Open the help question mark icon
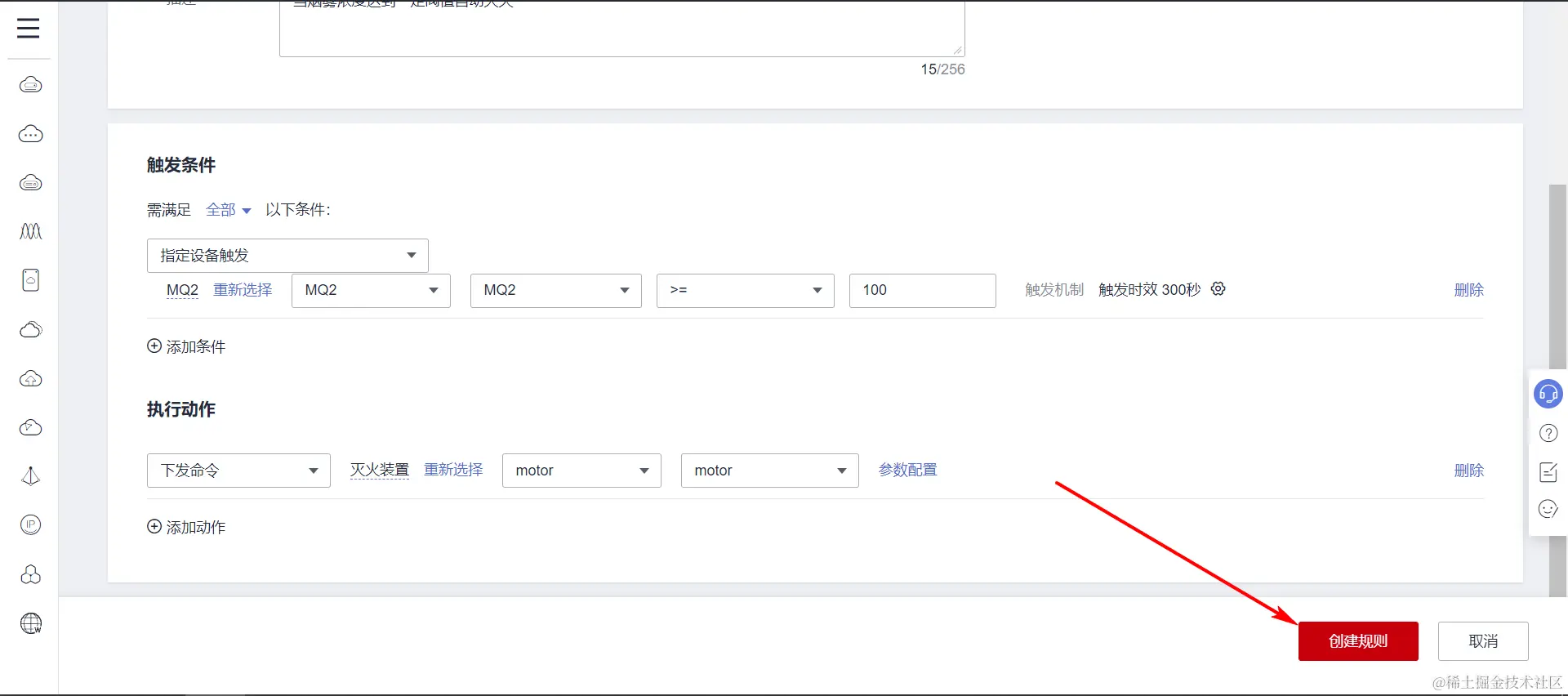The height and width of the screenshot is (696, 1568). [1548, 433]
